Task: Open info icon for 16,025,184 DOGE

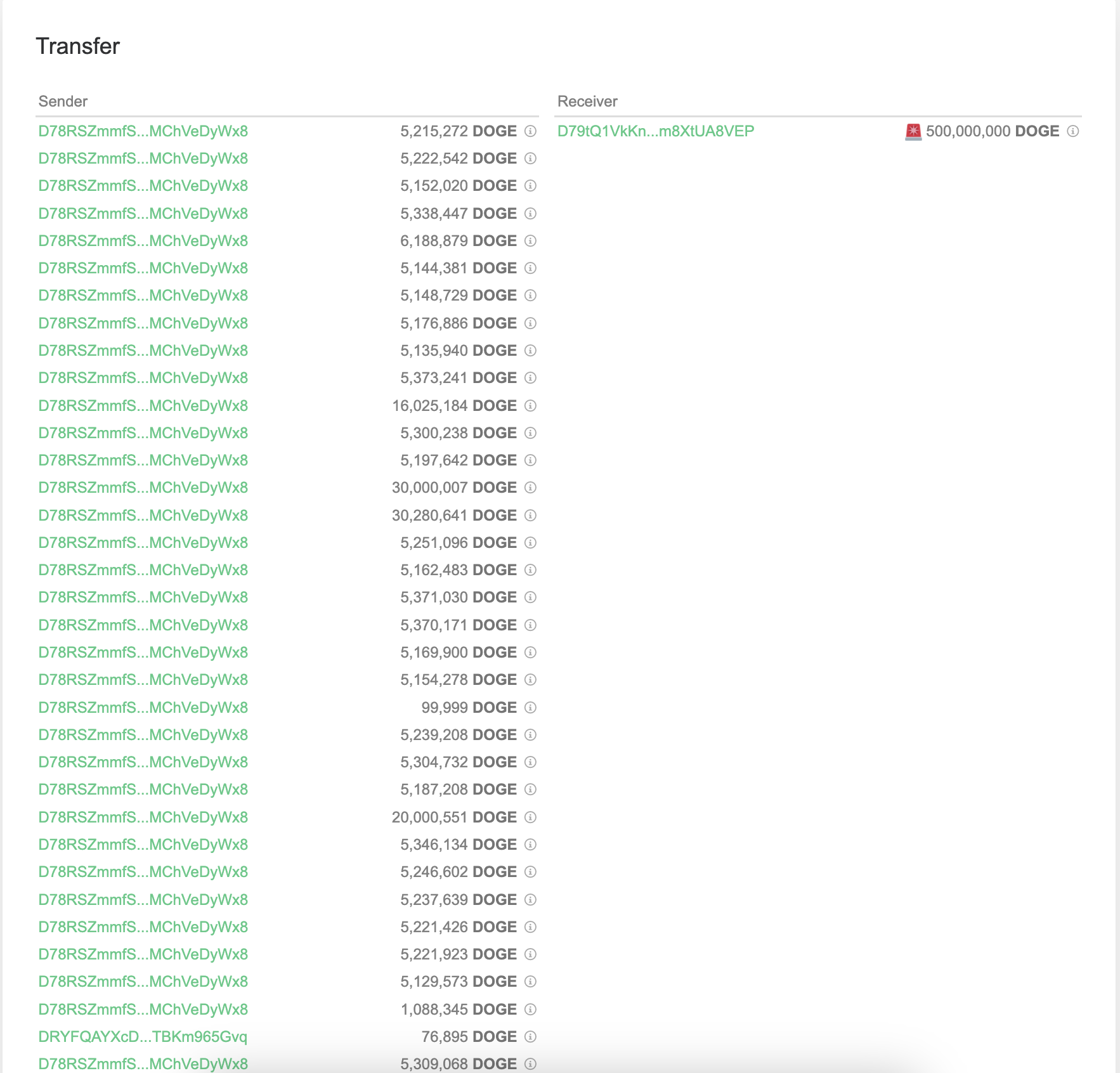Action: point(530,406)
